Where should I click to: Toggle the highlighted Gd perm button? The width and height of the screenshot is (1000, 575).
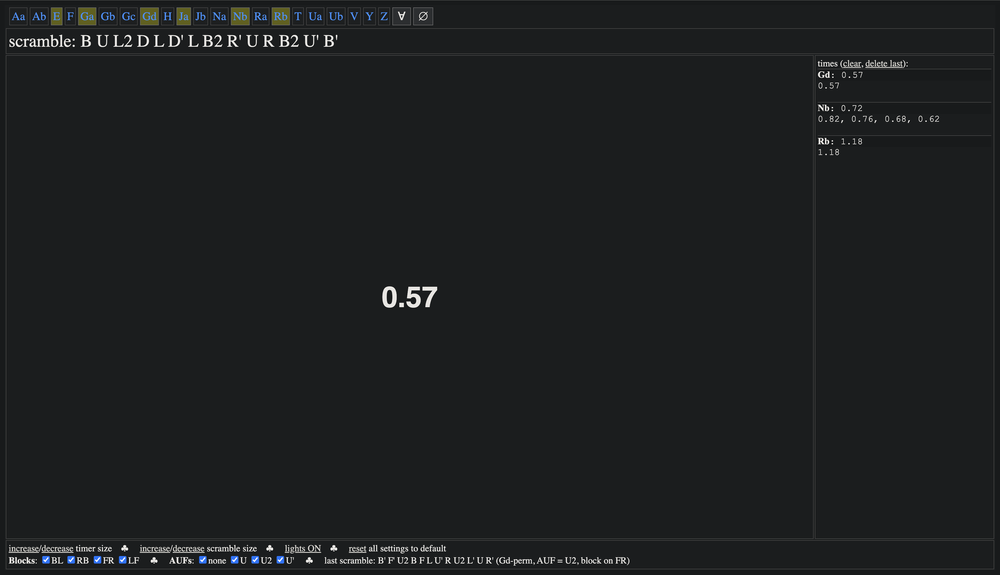click(149, 16)
